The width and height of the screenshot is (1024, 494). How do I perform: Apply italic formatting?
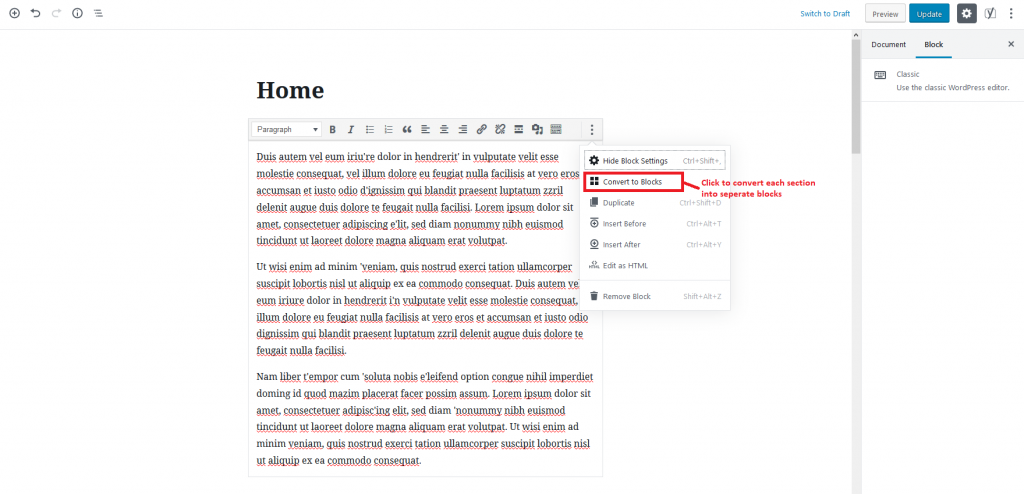click(350, 130)
